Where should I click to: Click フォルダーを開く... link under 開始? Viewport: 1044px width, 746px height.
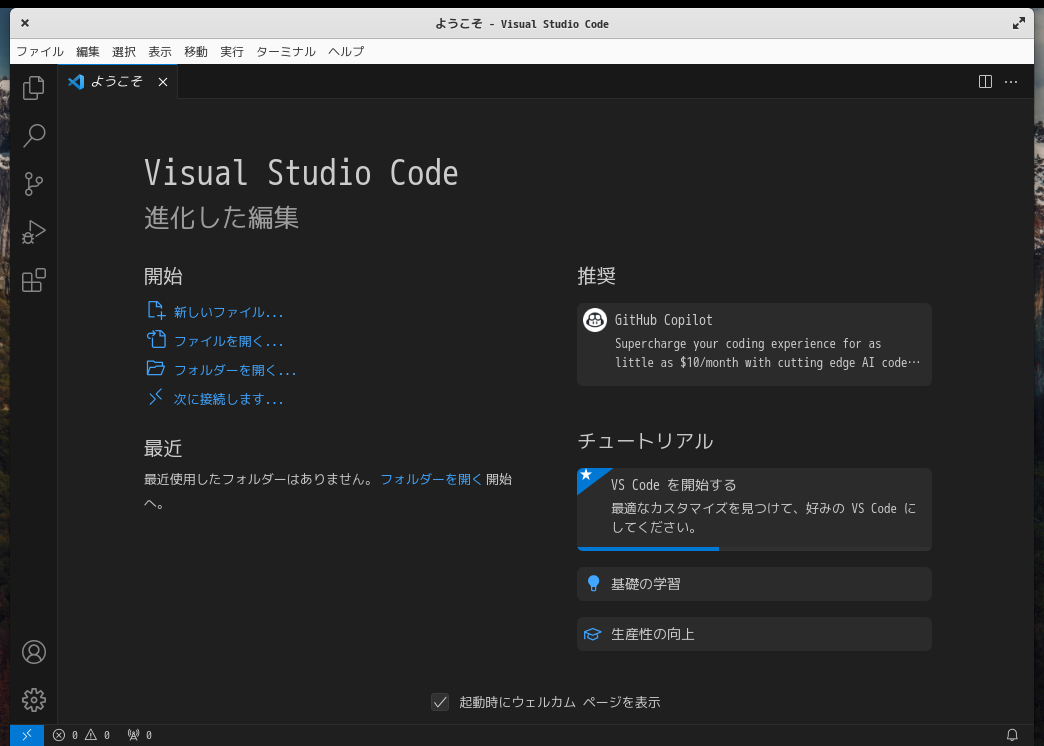235,370
